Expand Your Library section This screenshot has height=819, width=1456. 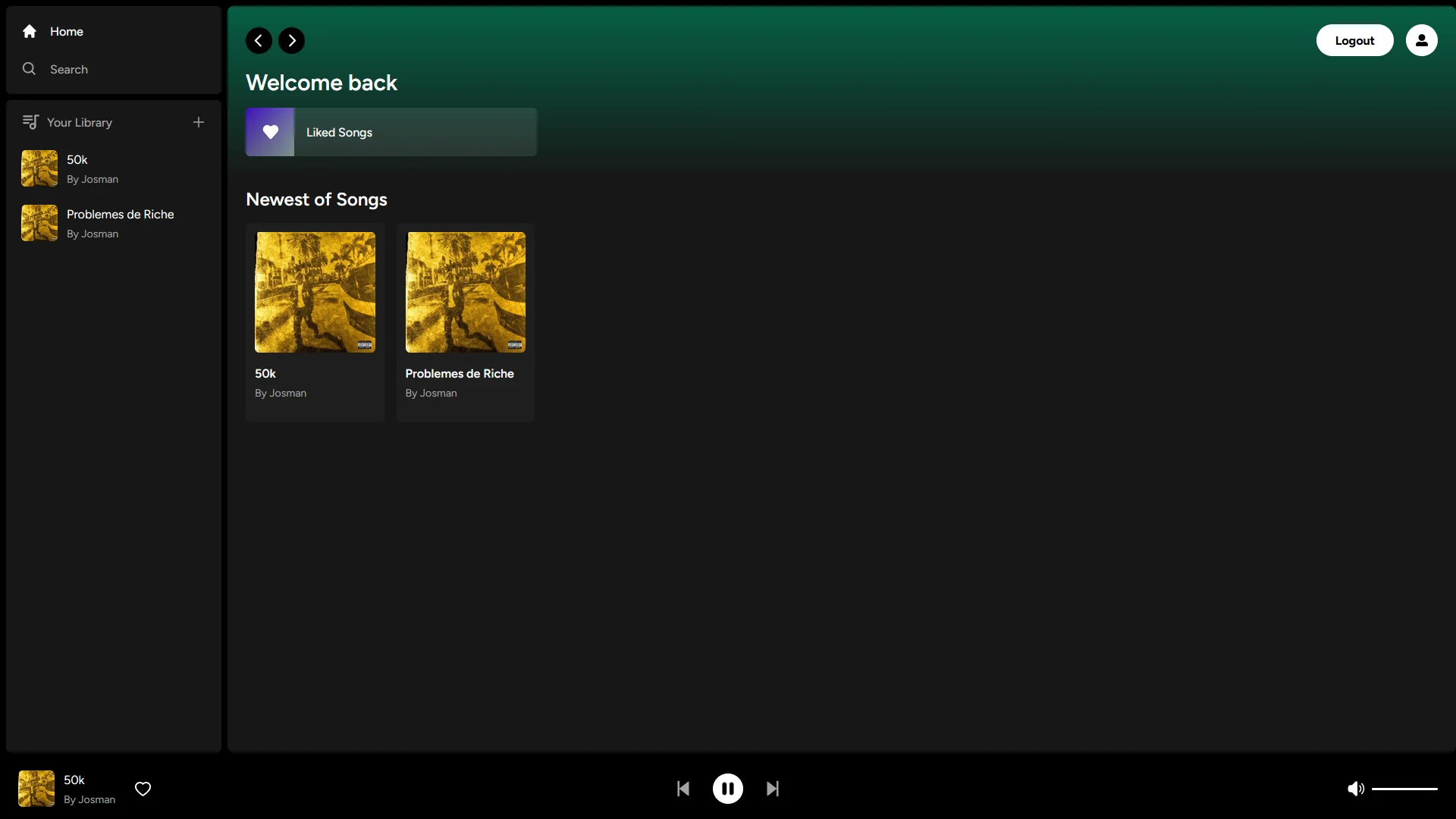[x=81, y=122]
